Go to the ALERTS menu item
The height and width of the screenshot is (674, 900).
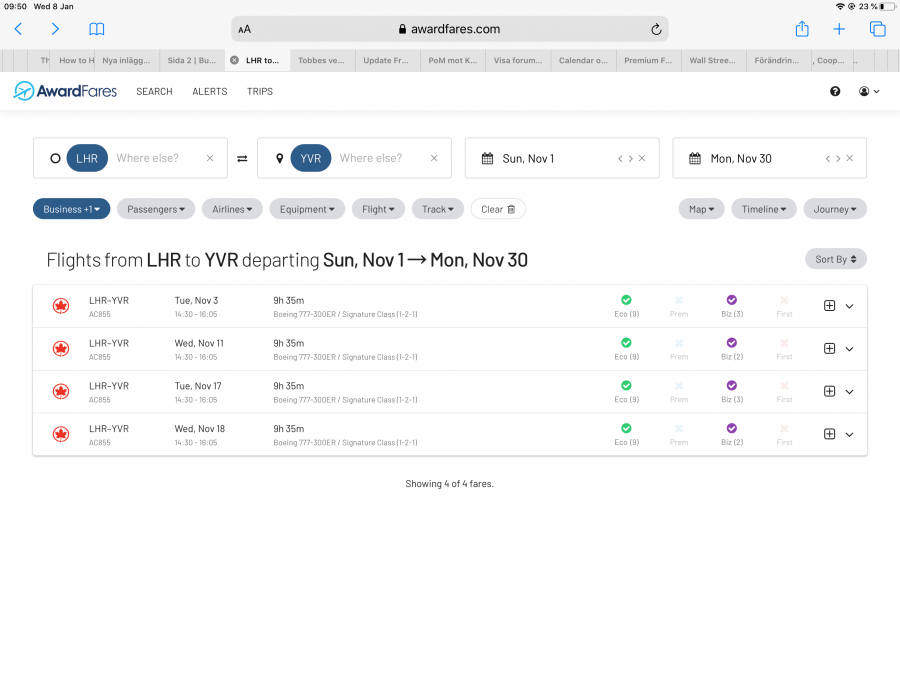click(x=209, y=91)
